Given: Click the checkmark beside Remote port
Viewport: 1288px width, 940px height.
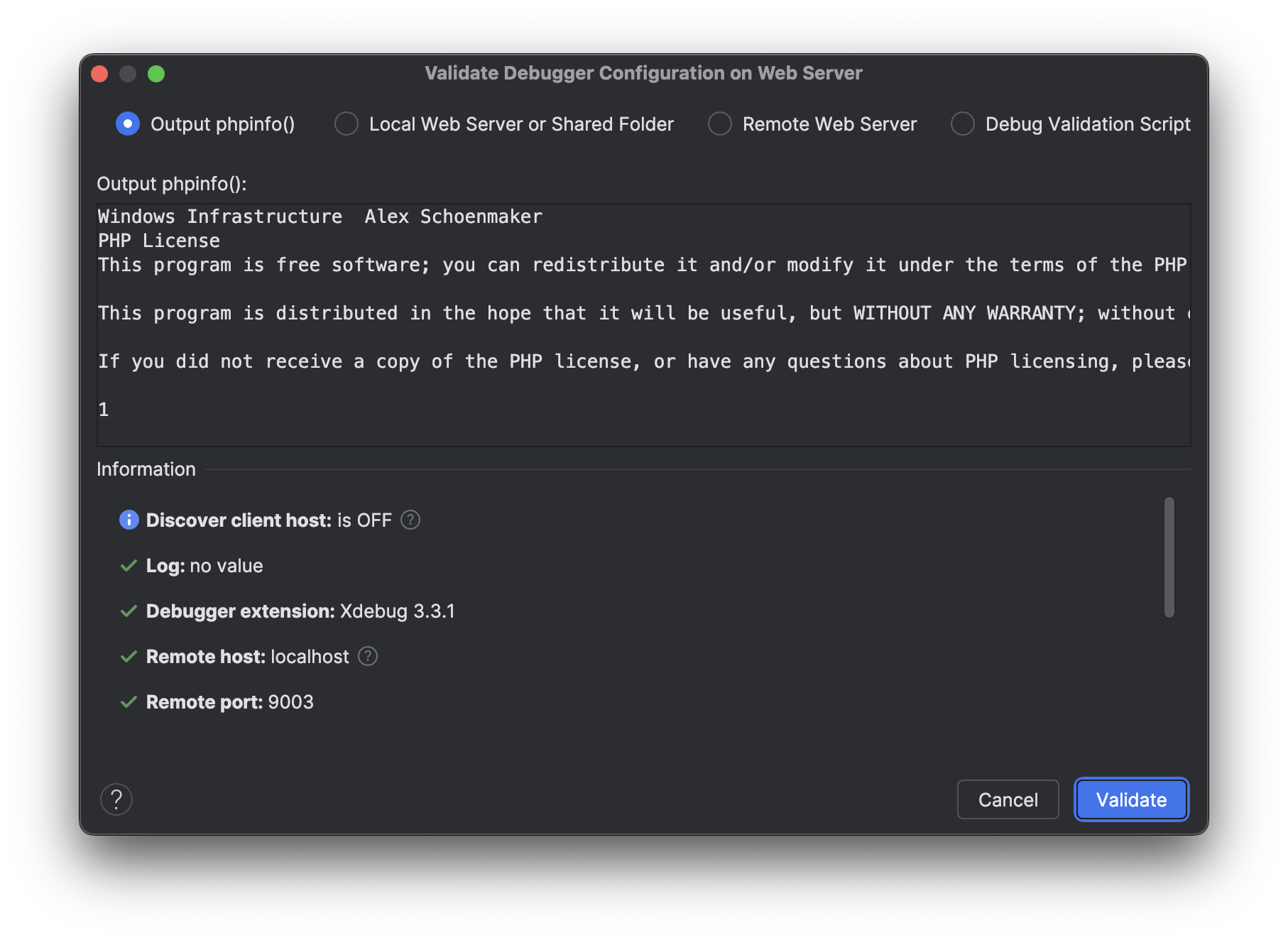Looking at the screenshot, I should pyautogui.click(x=129, y=702).
